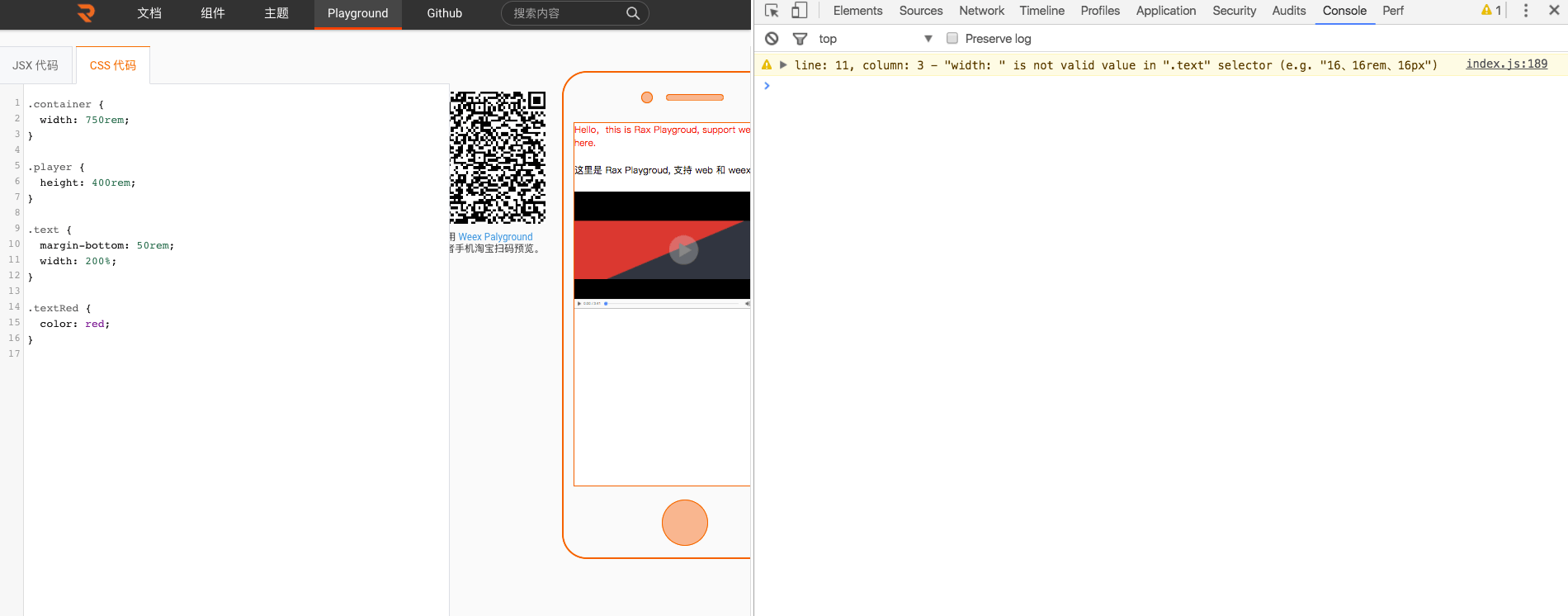Click the warning count icon in DevTools

pyautogui.click(x=1491, y=11)
